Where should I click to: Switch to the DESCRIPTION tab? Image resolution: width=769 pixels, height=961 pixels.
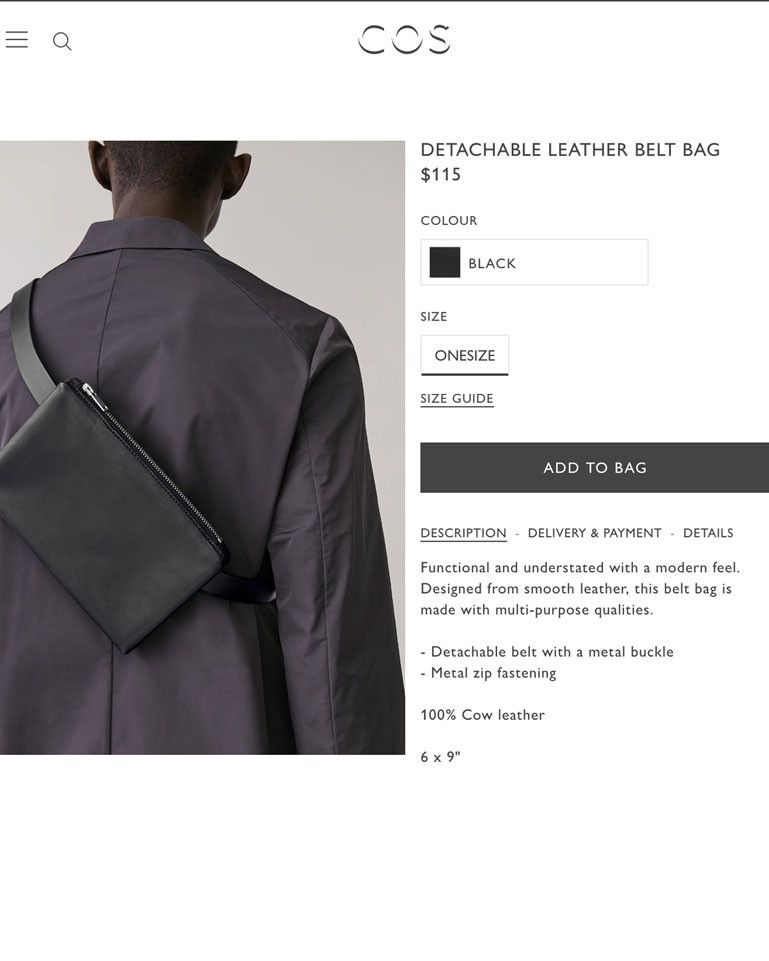click(x=463, y=533)
